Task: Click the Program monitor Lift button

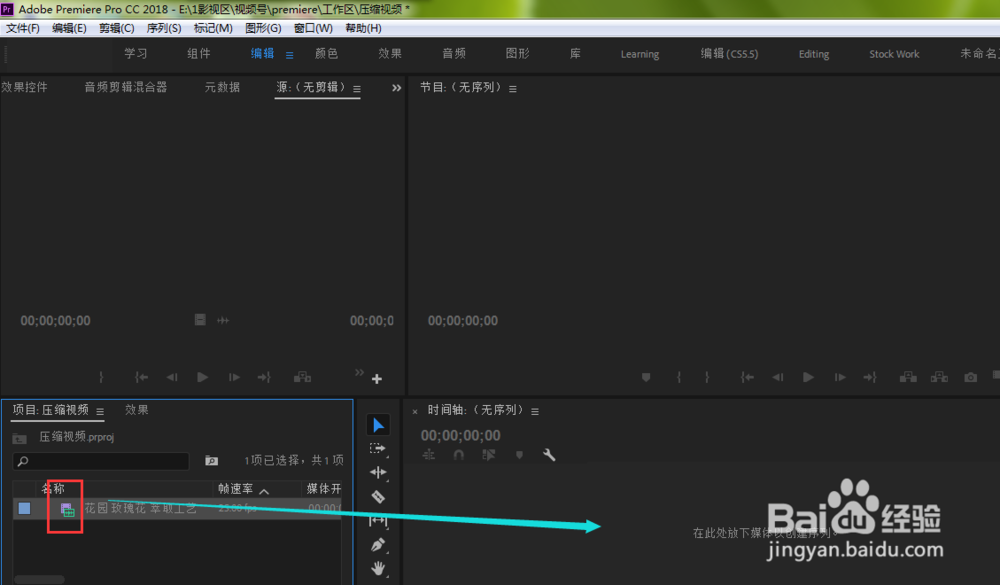Action: (908, 377)
